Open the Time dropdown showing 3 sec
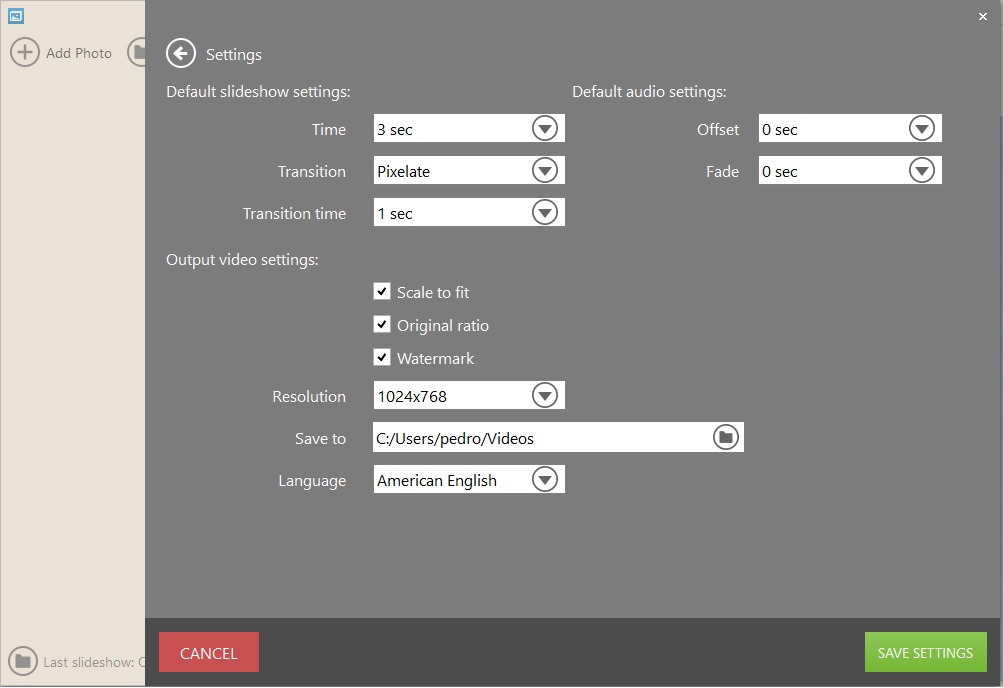 tap(544, 129)
